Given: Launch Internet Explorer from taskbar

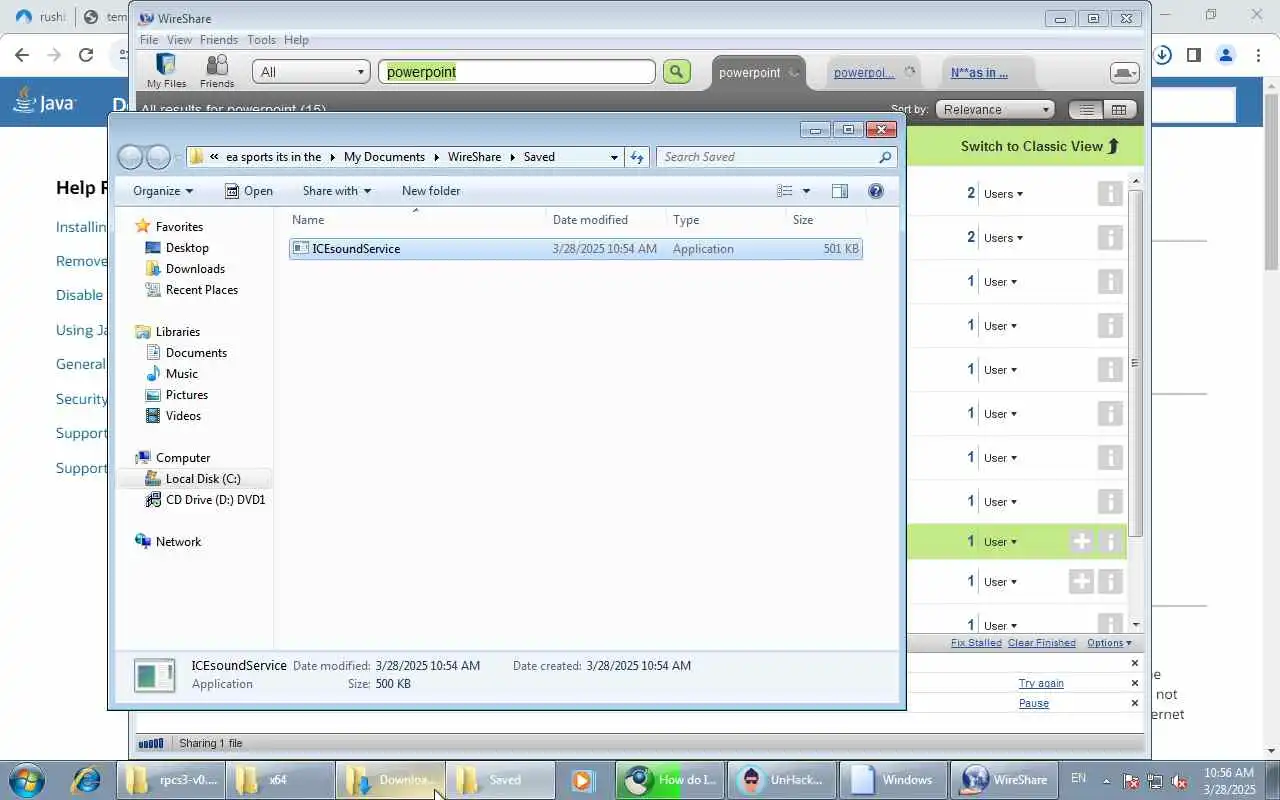Looking at the screenshot, I should 85,780.
